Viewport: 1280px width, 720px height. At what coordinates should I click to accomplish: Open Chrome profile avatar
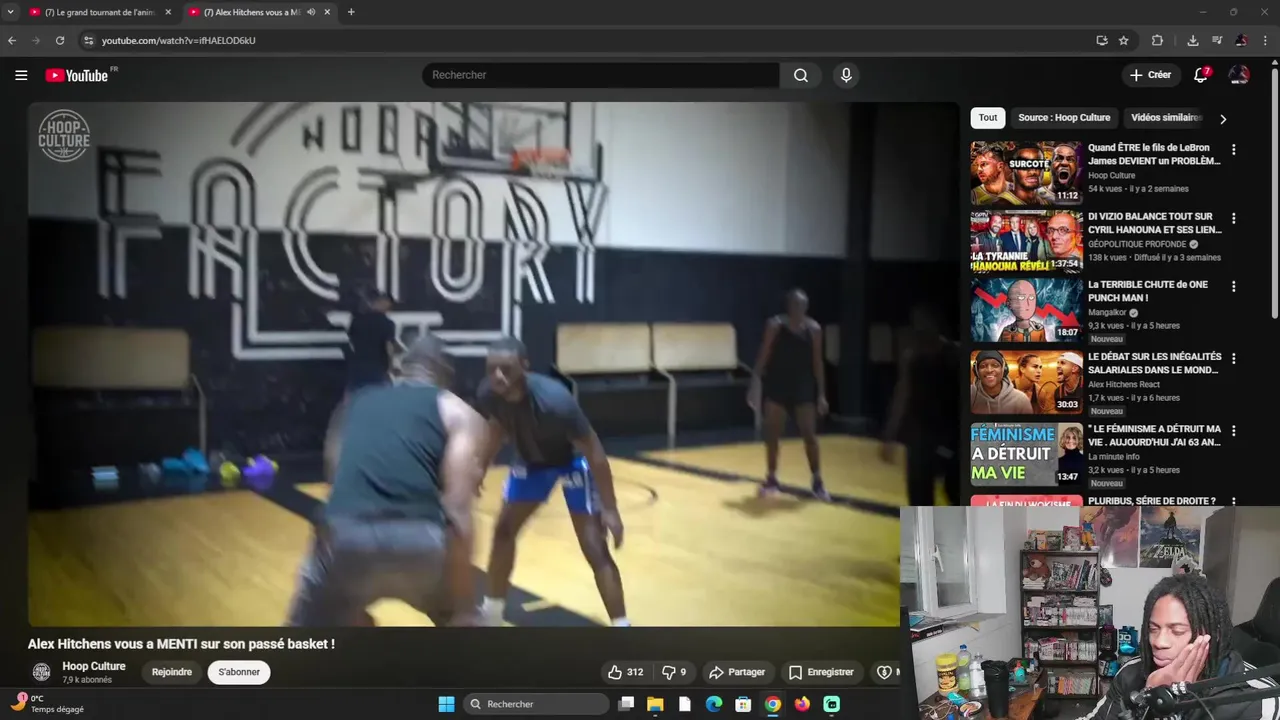coord(1241,40)
